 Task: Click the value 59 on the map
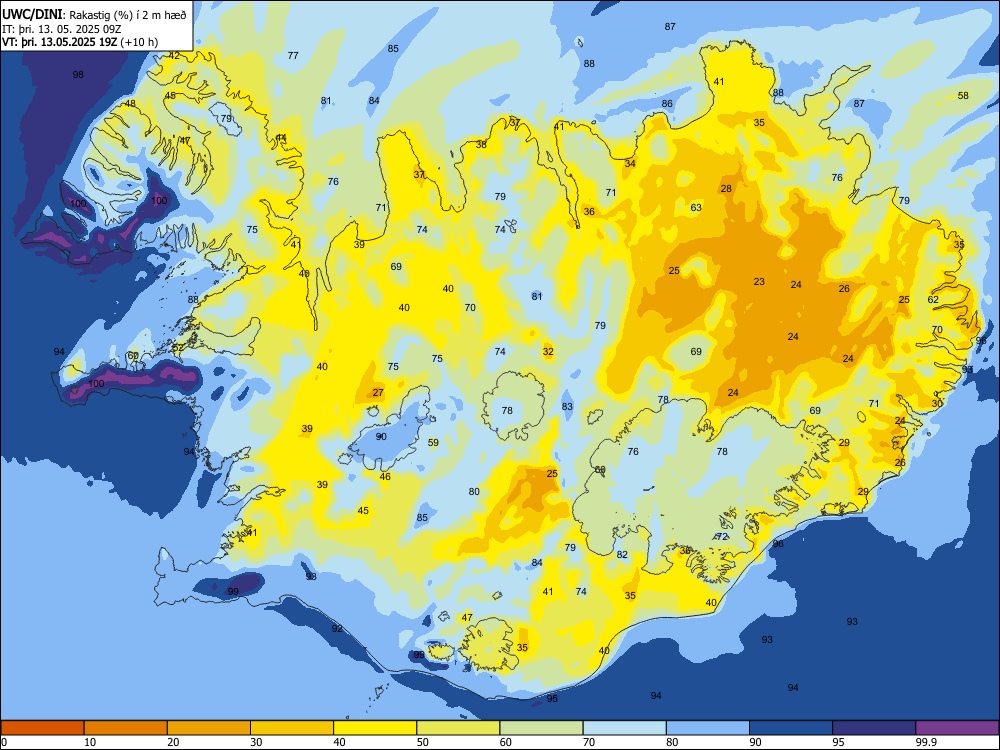pos(433,442)
